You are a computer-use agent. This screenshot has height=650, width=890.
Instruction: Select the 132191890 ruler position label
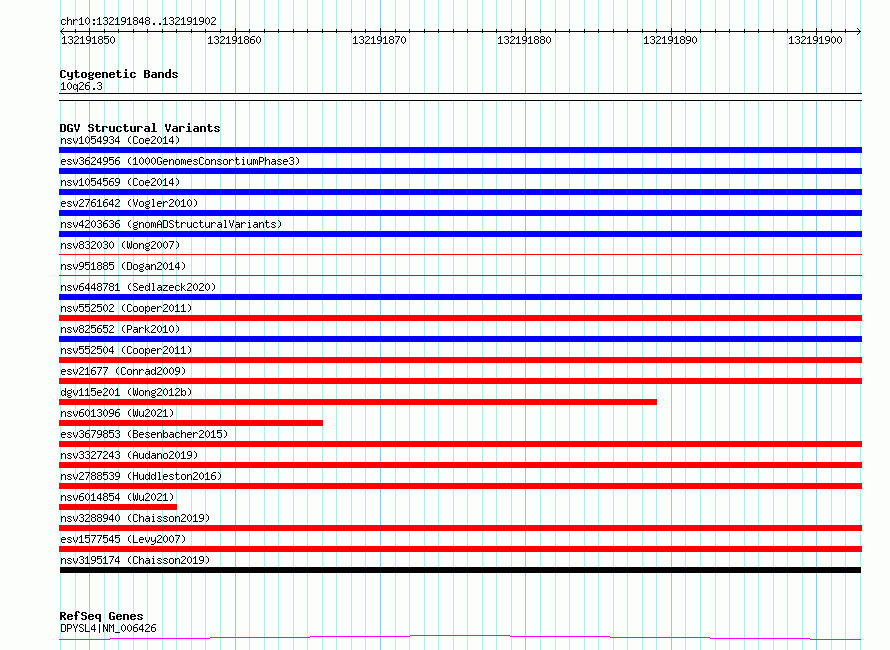[x=670, y=40]
